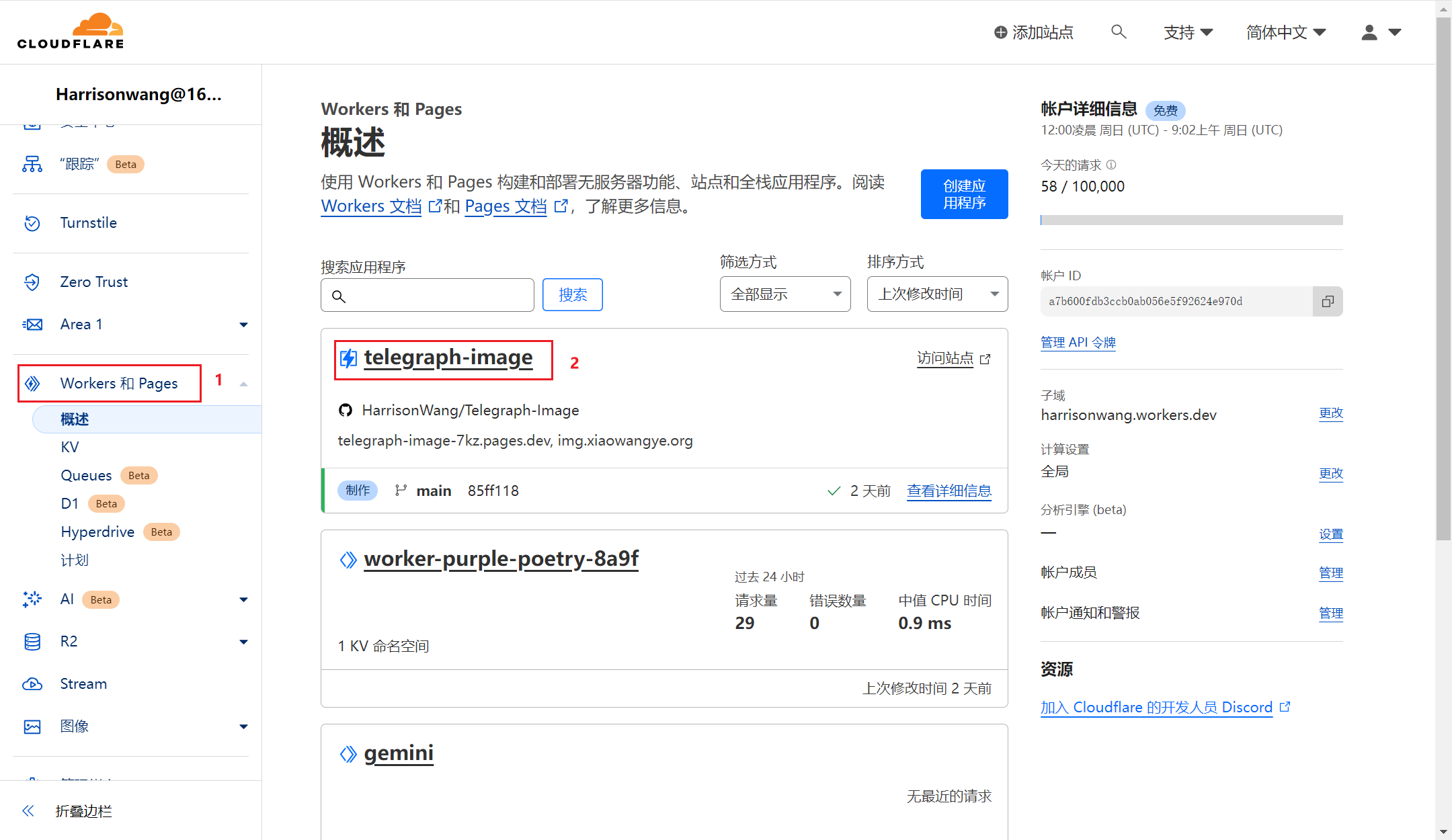Open the user account profile icon
The image size is (1452, 840).
click(1369, 32)
